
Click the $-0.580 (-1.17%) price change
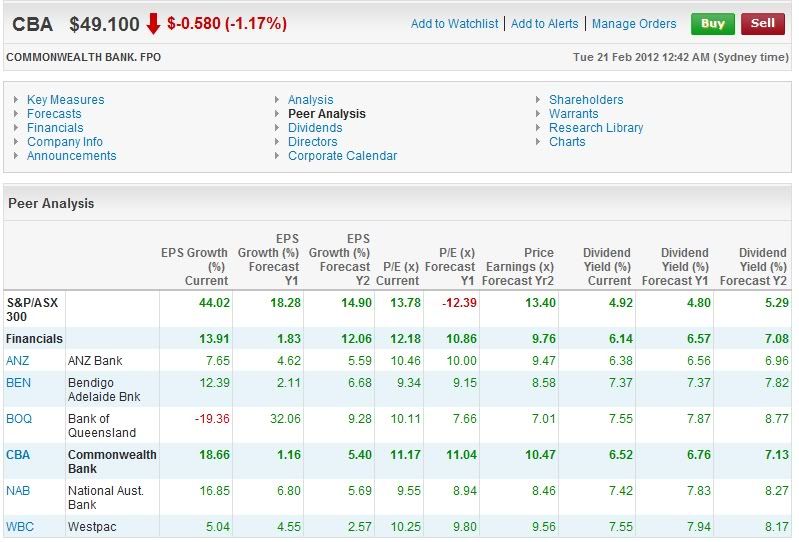(227, 23)
